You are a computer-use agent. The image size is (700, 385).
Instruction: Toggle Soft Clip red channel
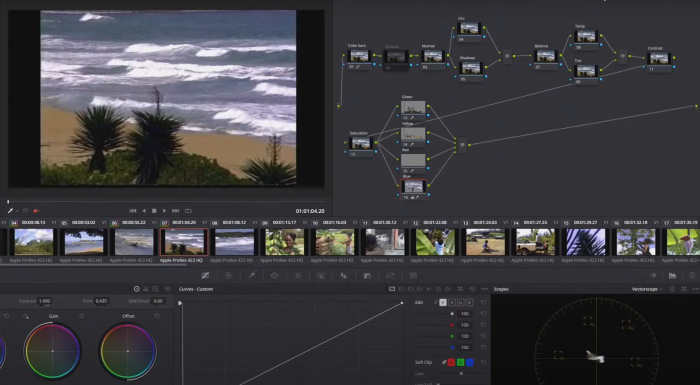451,362
